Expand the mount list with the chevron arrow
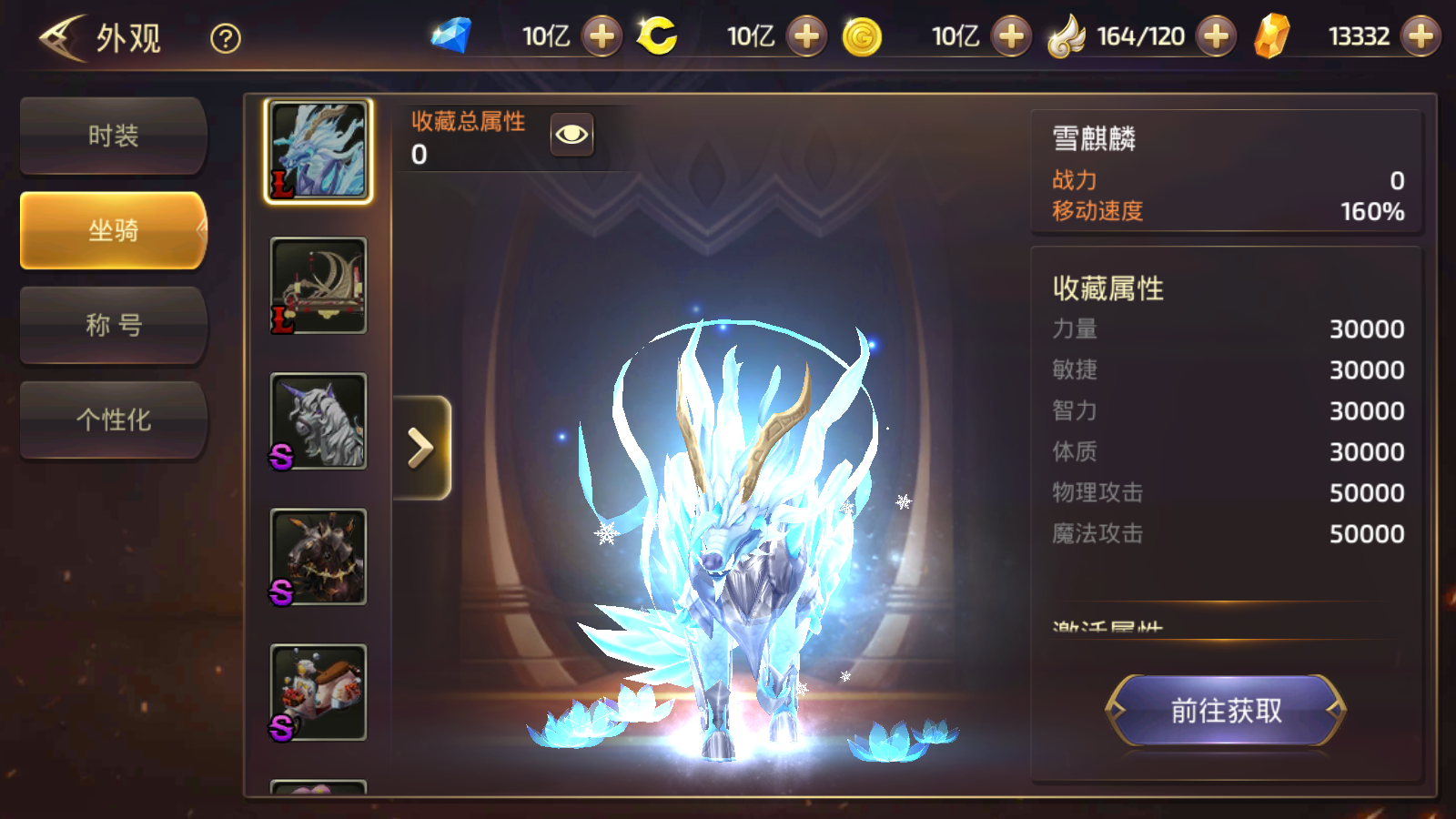Viewport: 1456px width, 819px height. [421, 448]
